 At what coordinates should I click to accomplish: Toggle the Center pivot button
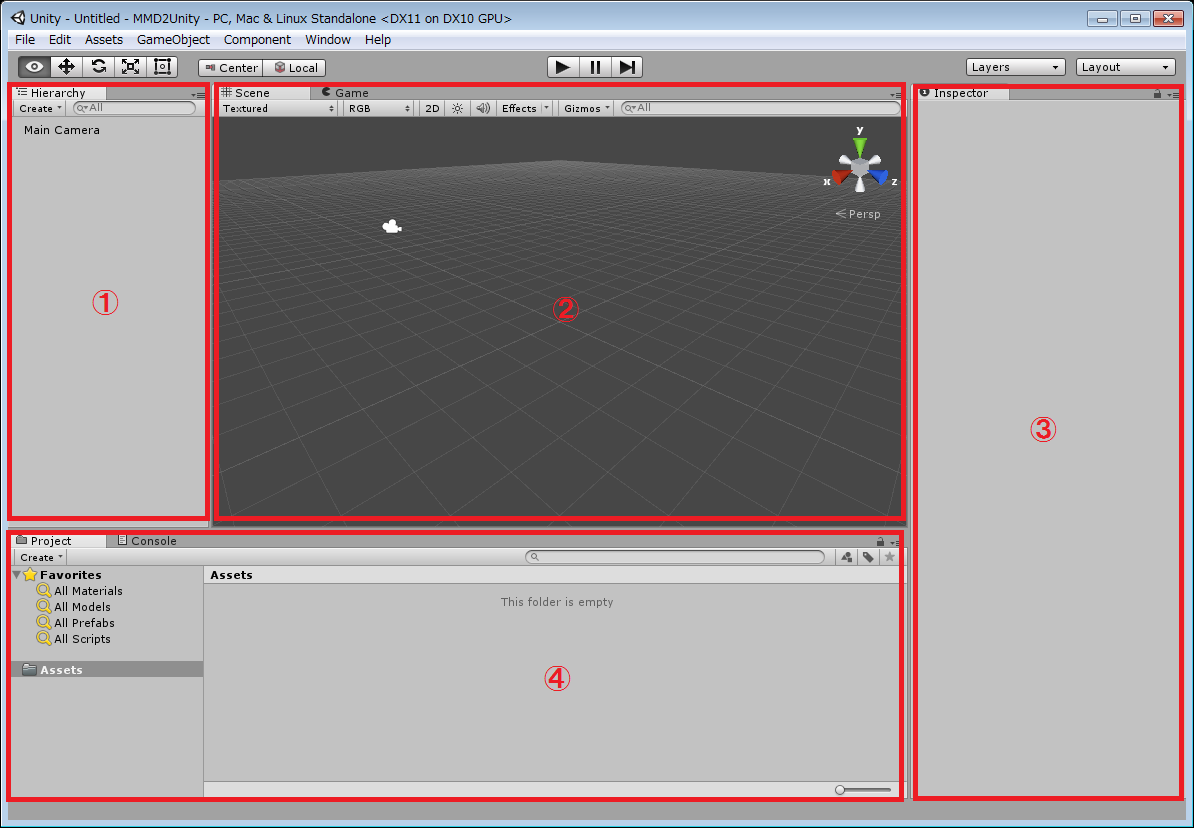click(x=231, y=68)
